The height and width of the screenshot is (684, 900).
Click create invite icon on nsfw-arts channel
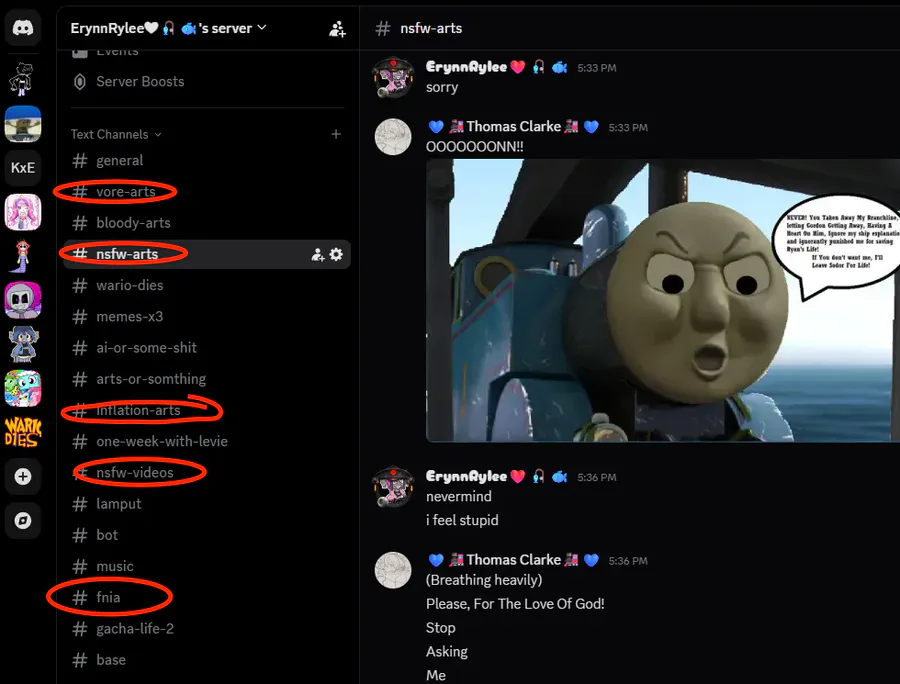pyautogui.click(x=318, y=254)
